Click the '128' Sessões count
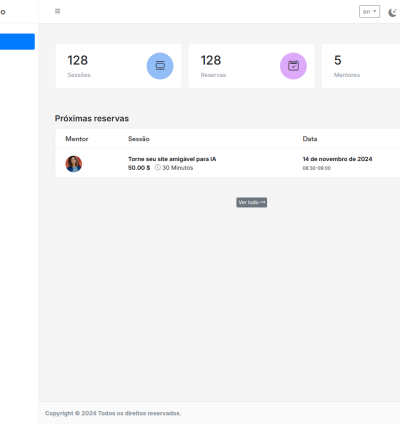Viewport: 400px width, 424px height. [x=78, y=60]
